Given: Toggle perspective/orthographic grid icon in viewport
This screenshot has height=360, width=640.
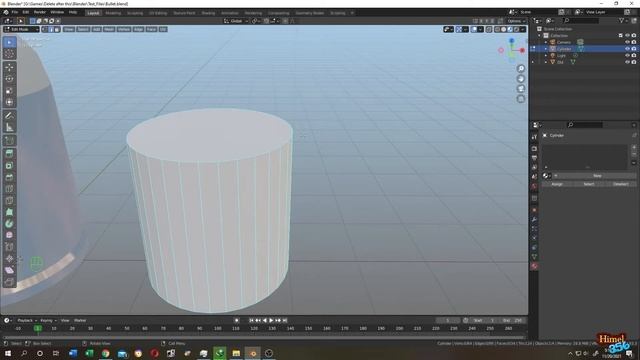Looking at the screenshot, I should (x=521, y=99).
